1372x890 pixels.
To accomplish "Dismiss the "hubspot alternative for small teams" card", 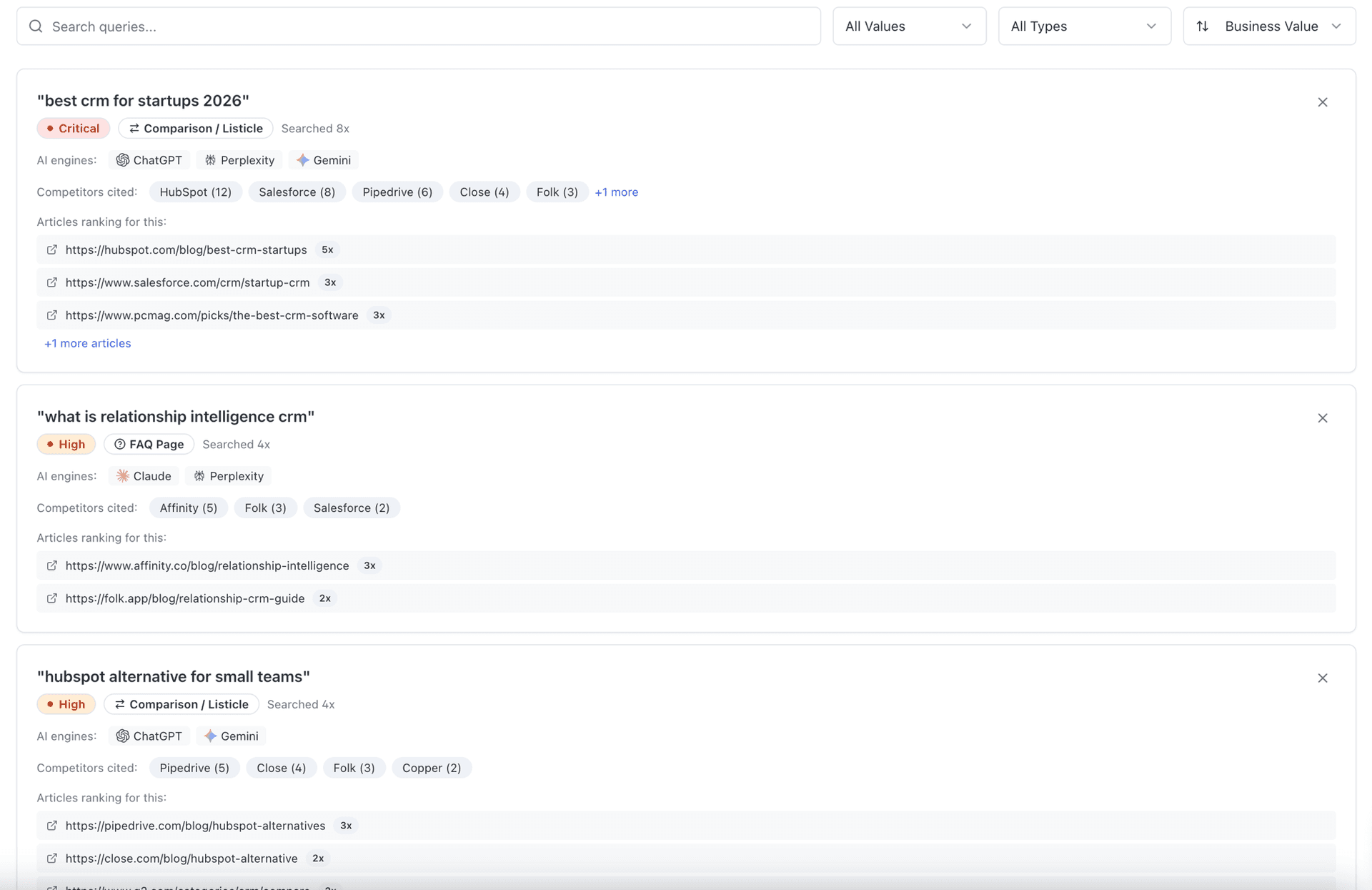I will 1322,678.
